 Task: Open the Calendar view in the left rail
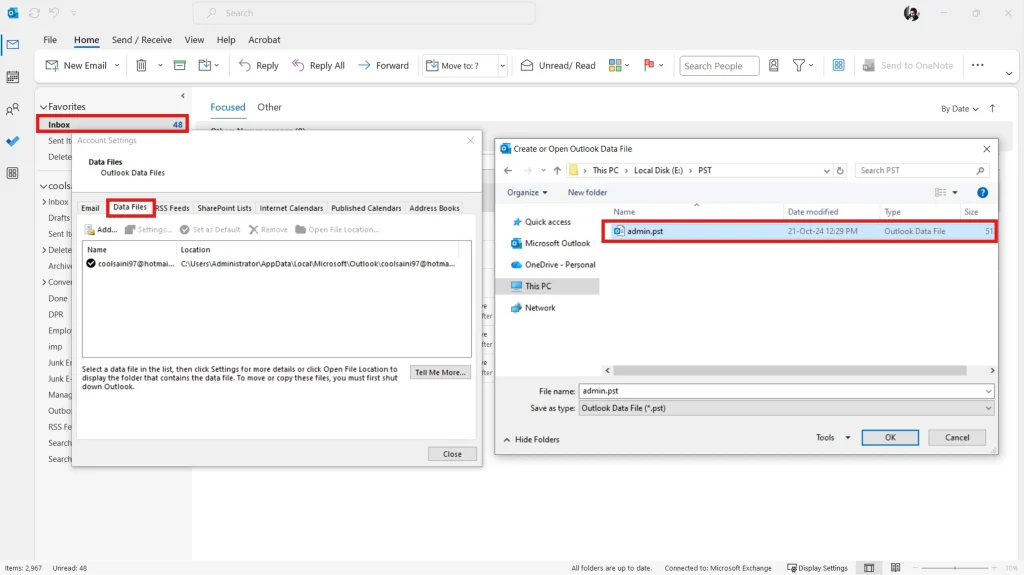pos(12,77)
